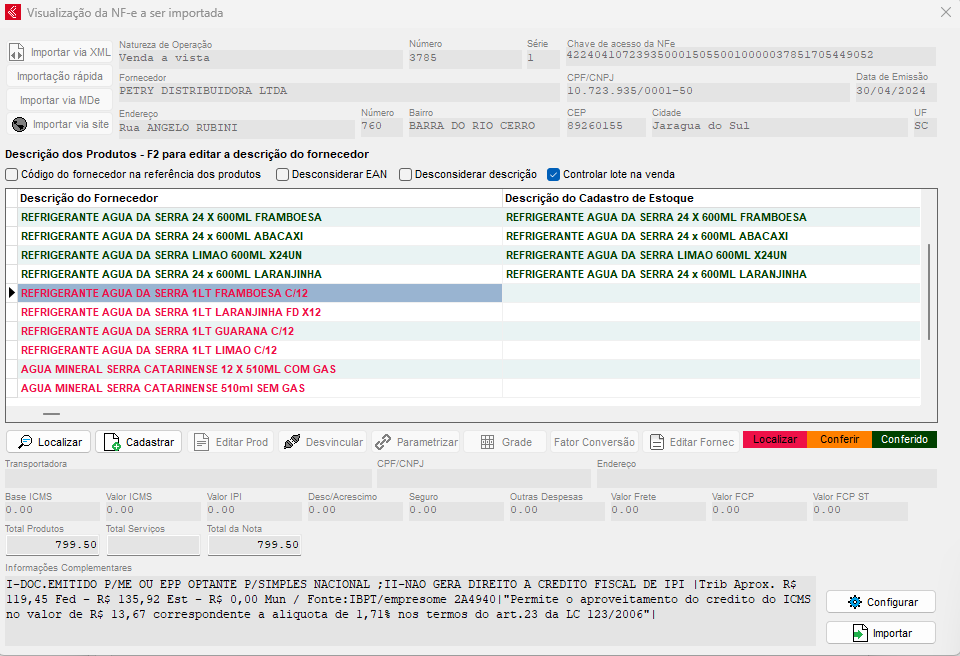Viewport: 960px width, 656px height.
Task: Click the Importar via MDe button
Action: pyautogui.click(x=60, y=100)
